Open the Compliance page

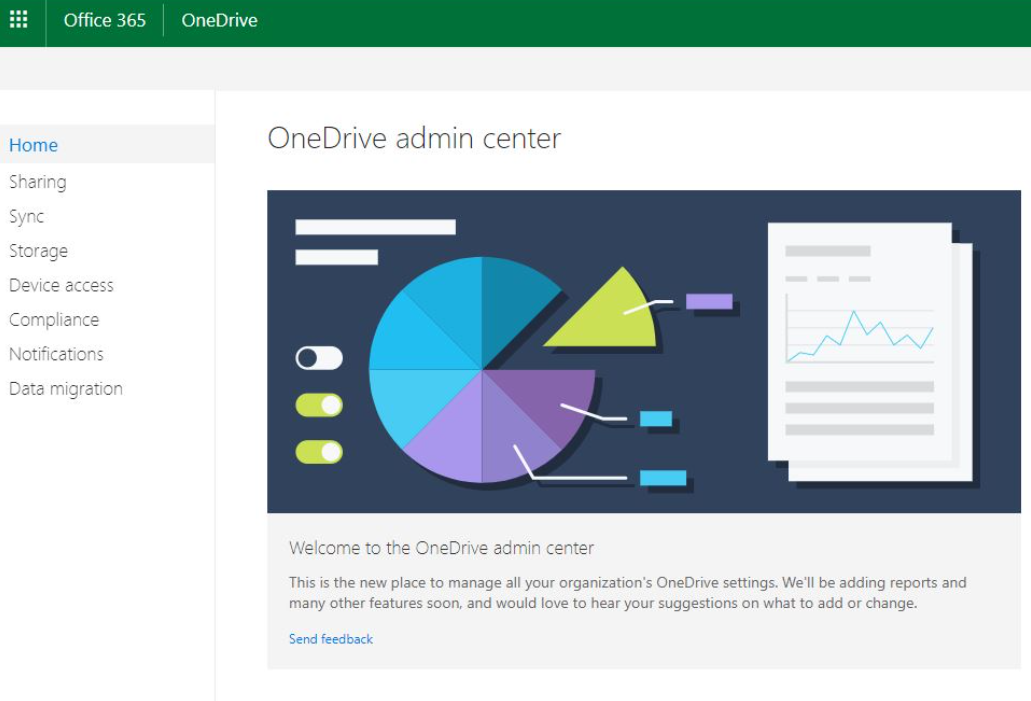point(54,320)
